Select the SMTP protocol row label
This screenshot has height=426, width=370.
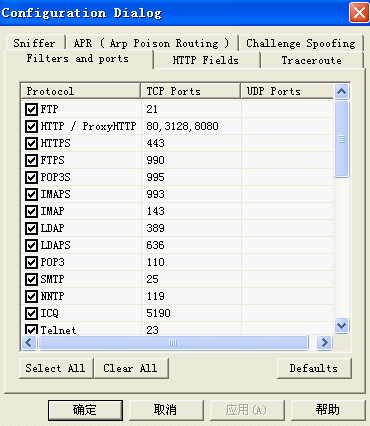tap(52, 279)
